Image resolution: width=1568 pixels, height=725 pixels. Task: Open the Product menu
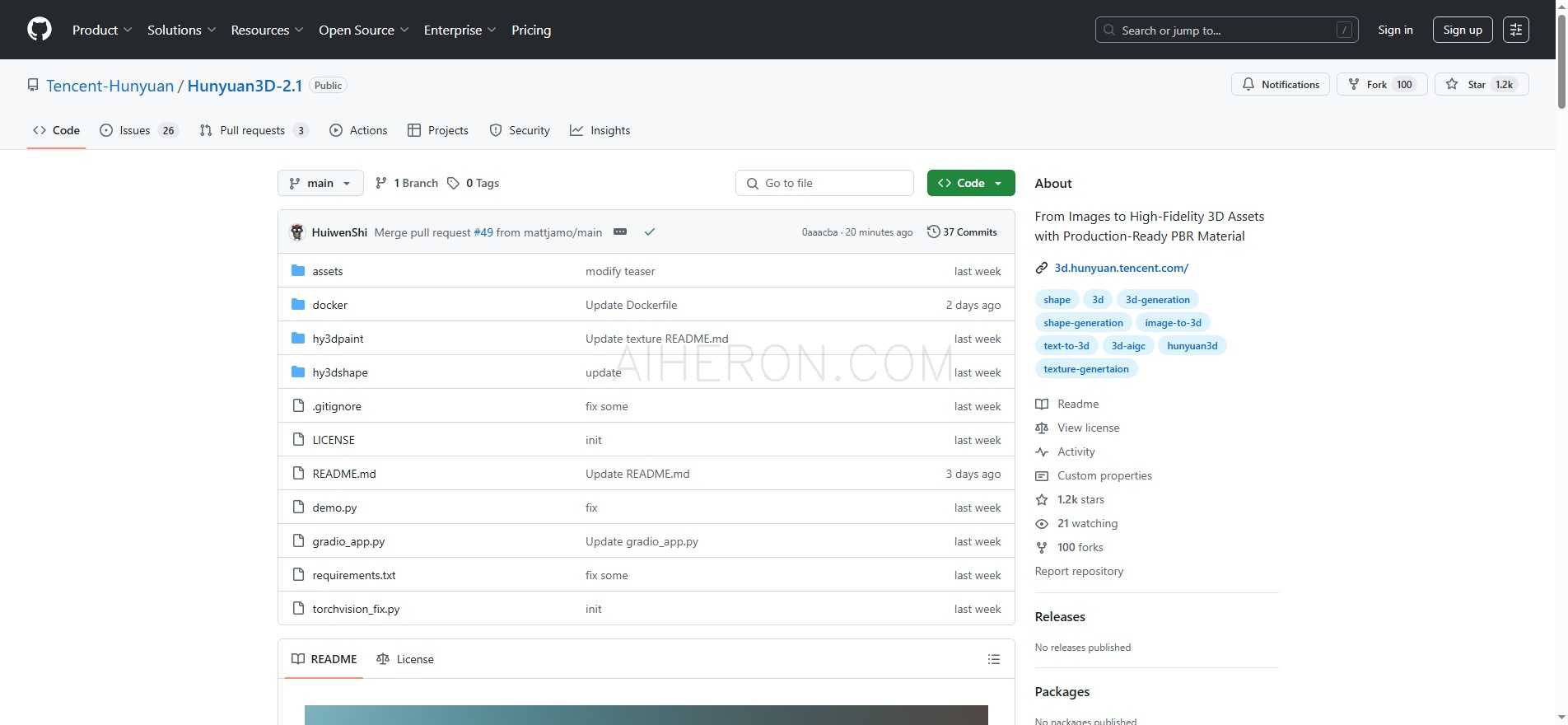pyautogui.click(x=102, y=30)
